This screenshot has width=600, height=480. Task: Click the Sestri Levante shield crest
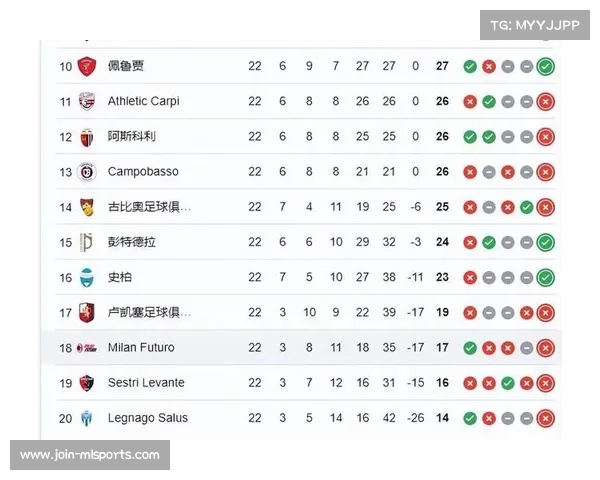coord(87,383)
